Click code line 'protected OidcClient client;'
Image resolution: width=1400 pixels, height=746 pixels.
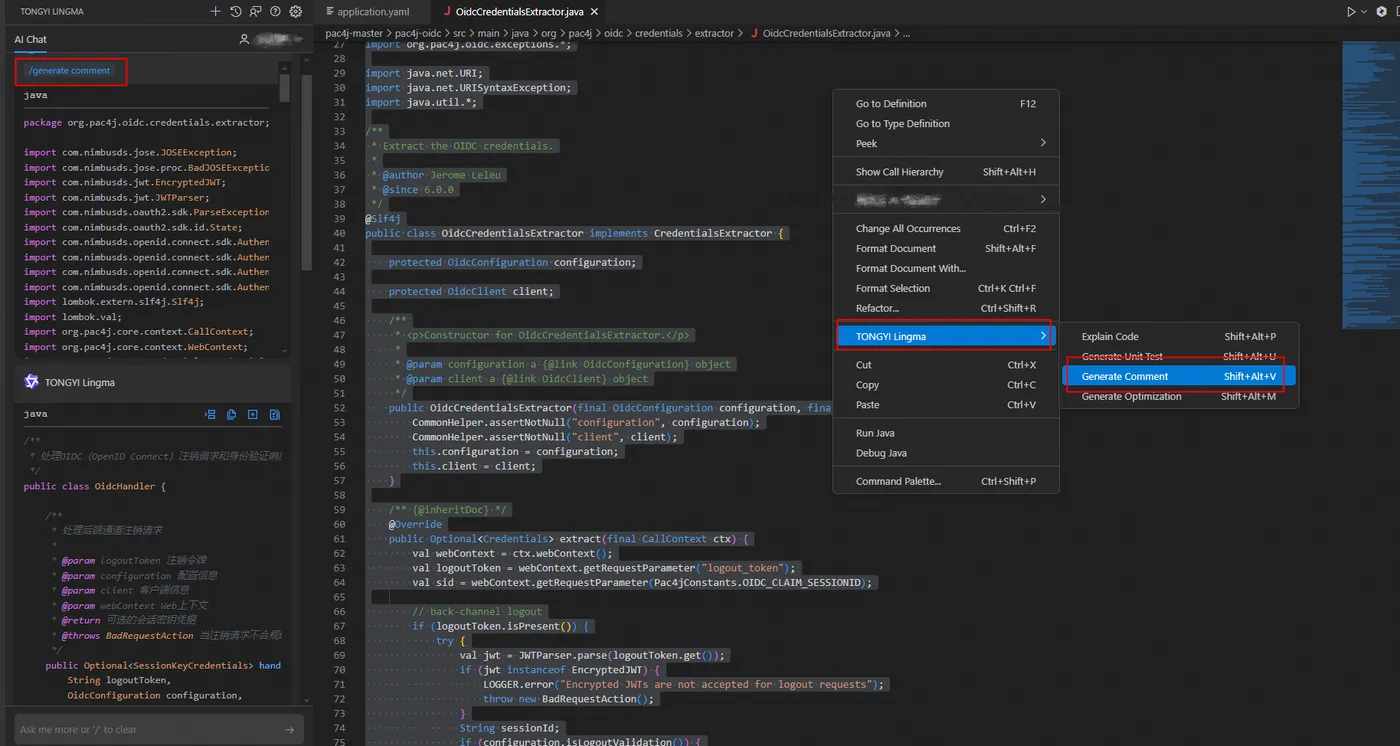tap(471, 292)
